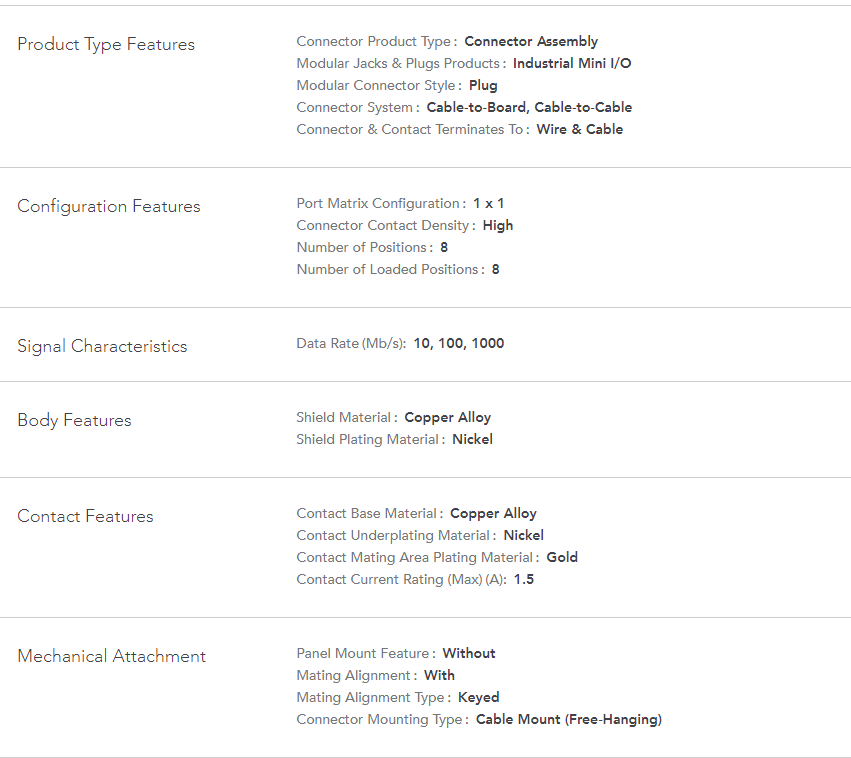Click the Wire & Cable termination value
851x758 pixels.
[x=579, y=130]
